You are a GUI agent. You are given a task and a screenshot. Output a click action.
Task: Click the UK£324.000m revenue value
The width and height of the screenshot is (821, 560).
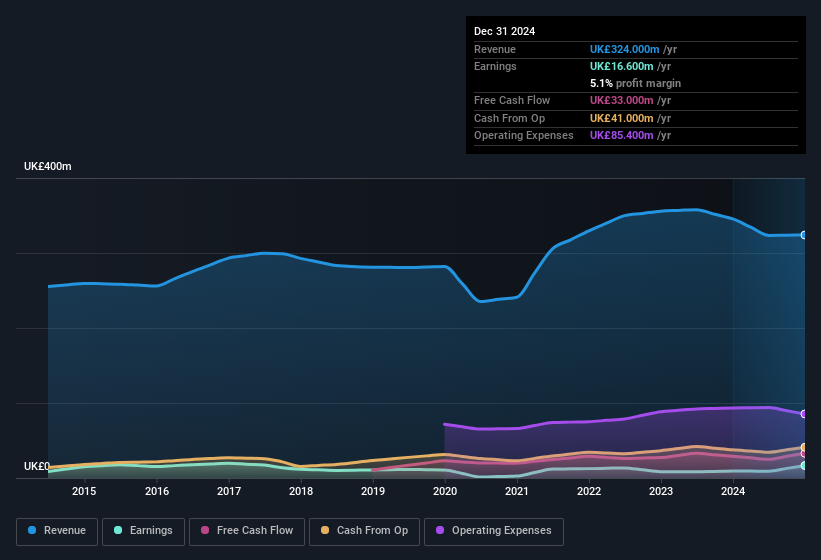pos(624,49)
